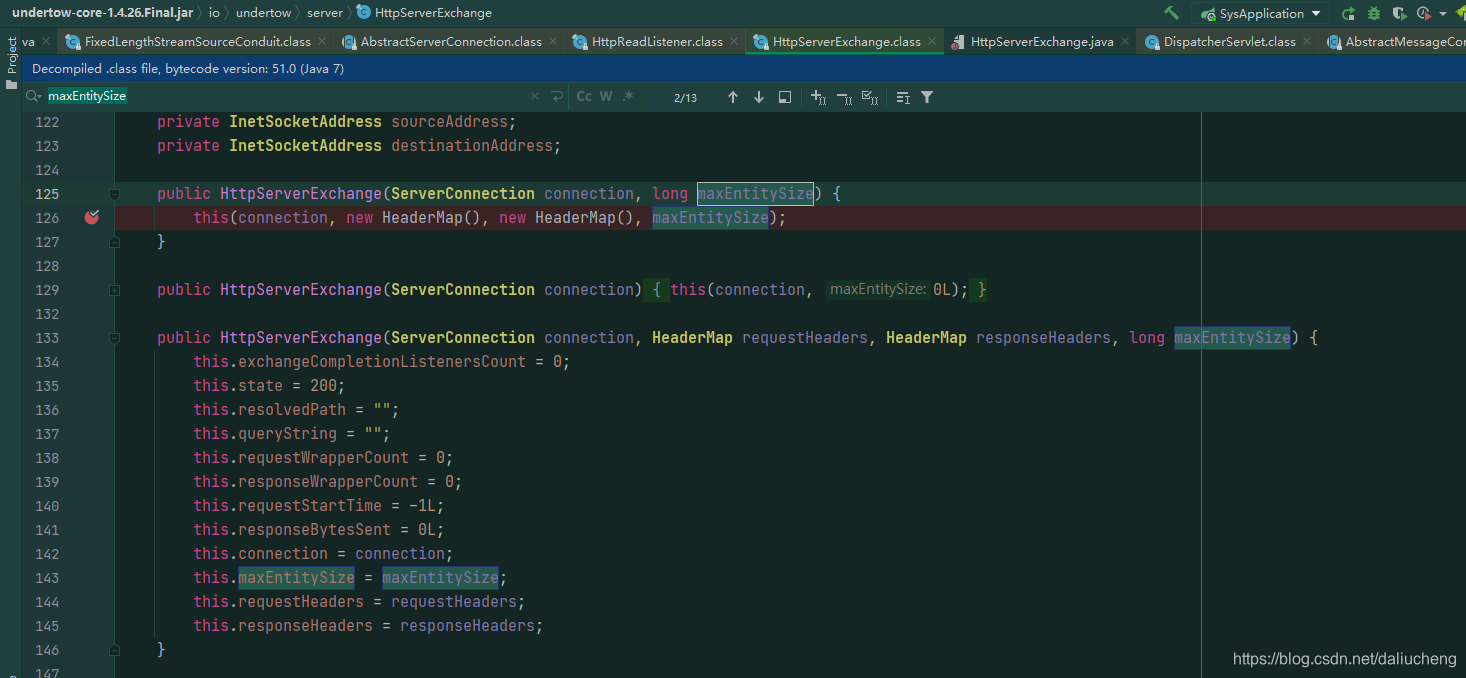
Task: Collapse the constructor at line 133
Action: (114, 338)
